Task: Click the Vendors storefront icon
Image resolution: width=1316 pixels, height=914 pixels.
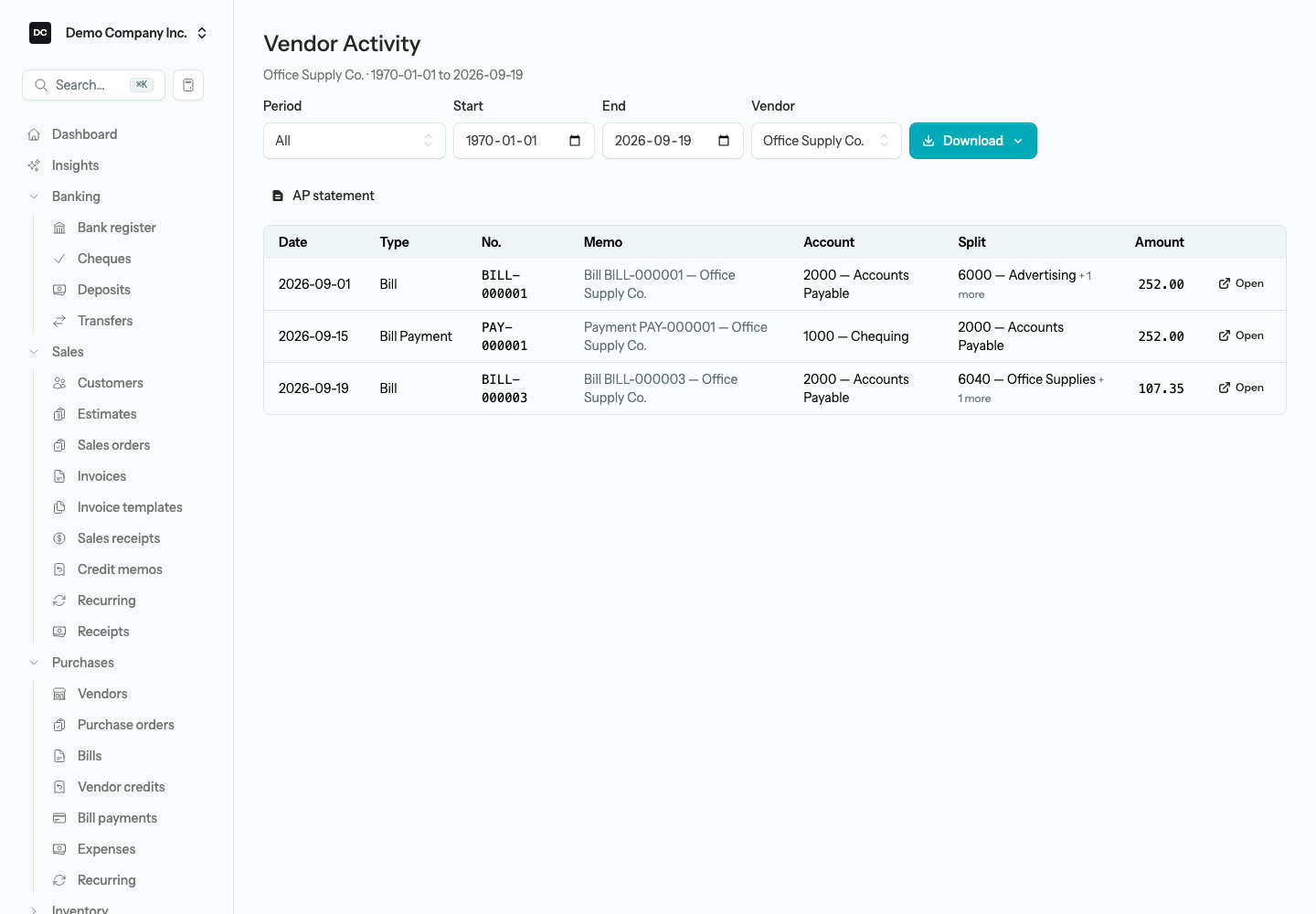Action: tap(59, 694)
